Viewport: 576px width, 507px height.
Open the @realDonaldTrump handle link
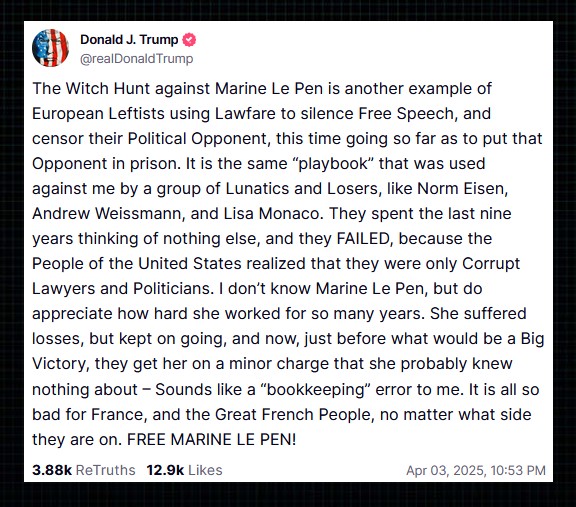coord(136,59)
